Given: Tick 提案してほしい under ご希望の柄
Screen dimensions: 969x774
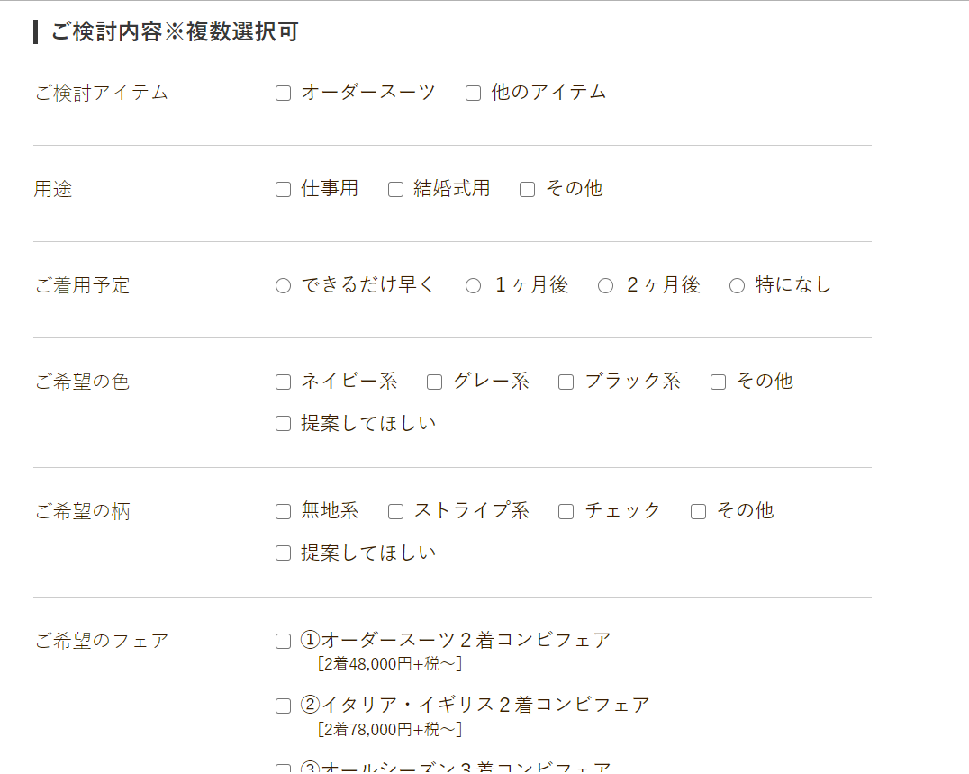Looking at the screenshot, I should coord(283,553).
